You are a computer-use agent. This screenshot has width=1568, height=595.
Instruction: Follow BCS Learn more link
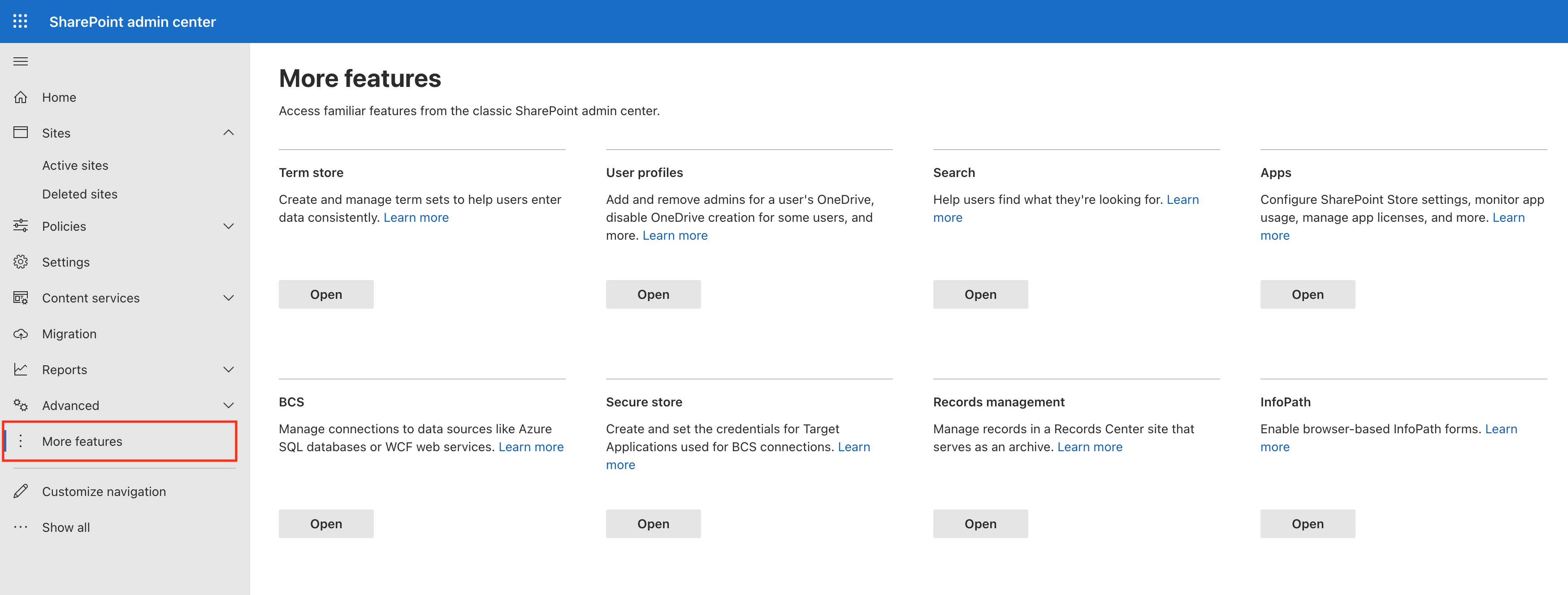(x=531, y=447)
